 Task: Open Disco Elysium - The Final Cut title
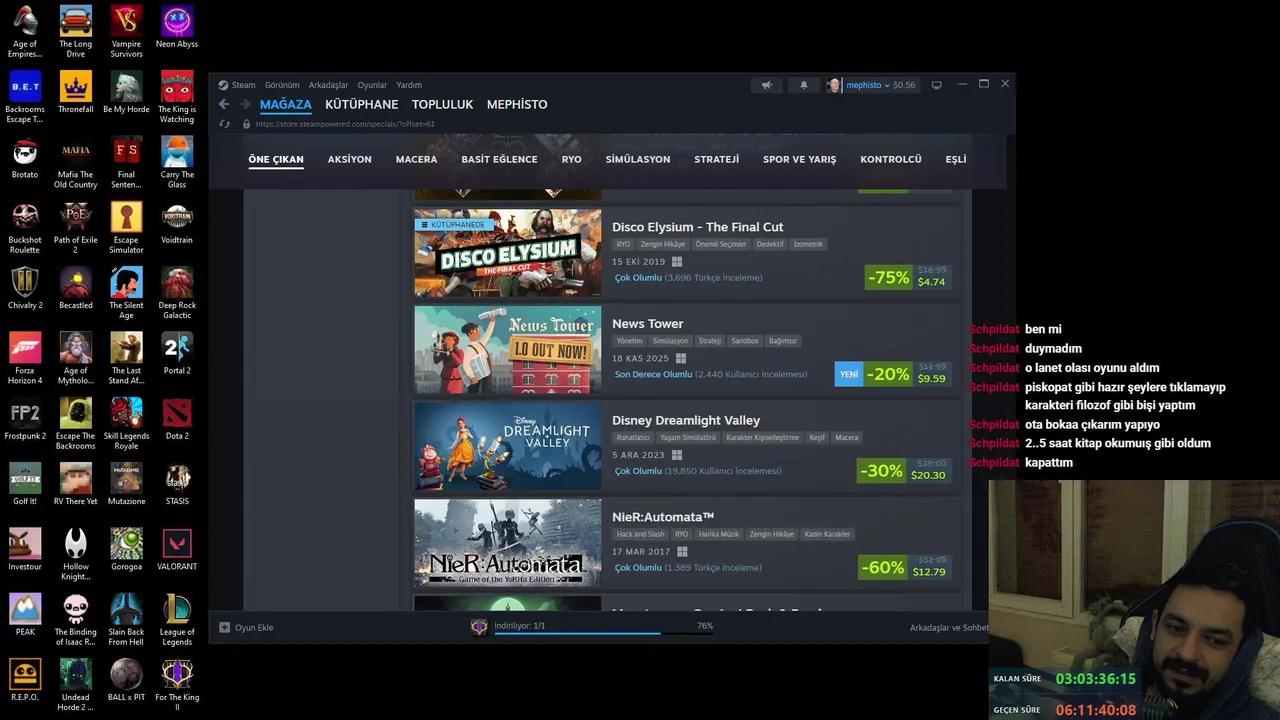[x=697, y=227]
